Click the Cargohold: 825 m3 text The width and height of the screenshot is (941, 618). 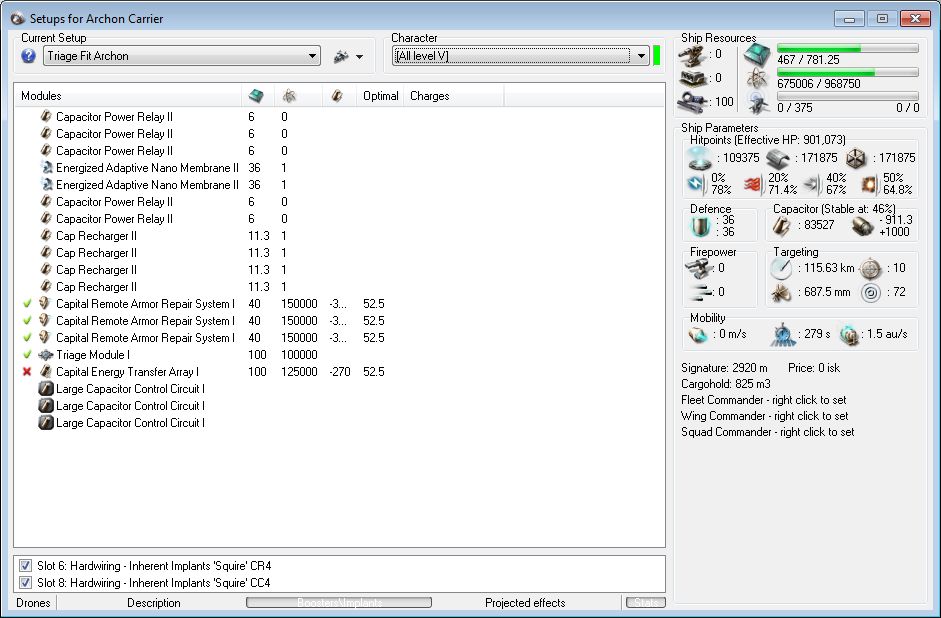(x=726, y=384)
